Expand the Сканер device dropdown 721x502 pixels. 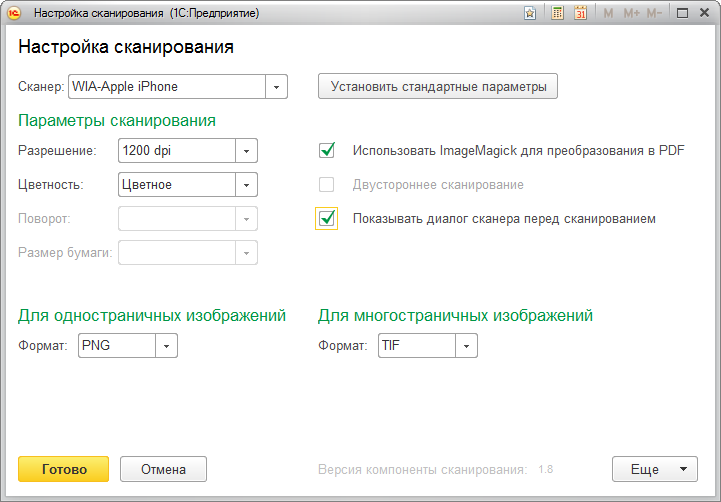coord(276,87)
